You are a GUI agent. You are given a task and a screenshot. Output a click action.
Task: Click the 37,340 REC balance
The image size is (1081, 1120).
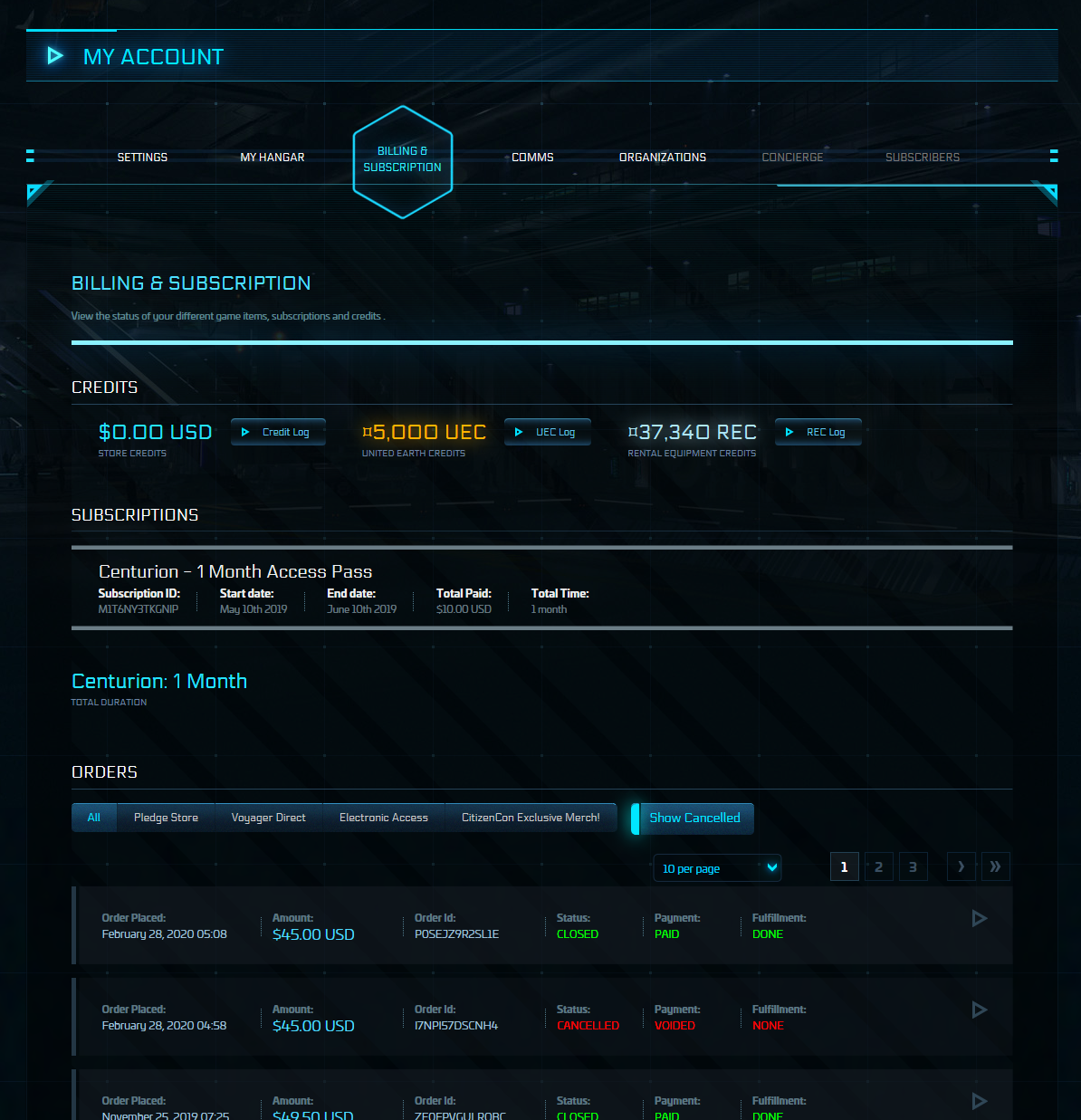point(692,432)
